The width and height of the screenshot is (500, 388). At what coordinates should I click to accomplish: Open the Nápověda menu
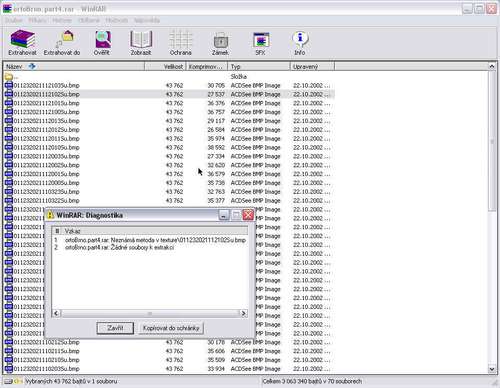(147, 20)
